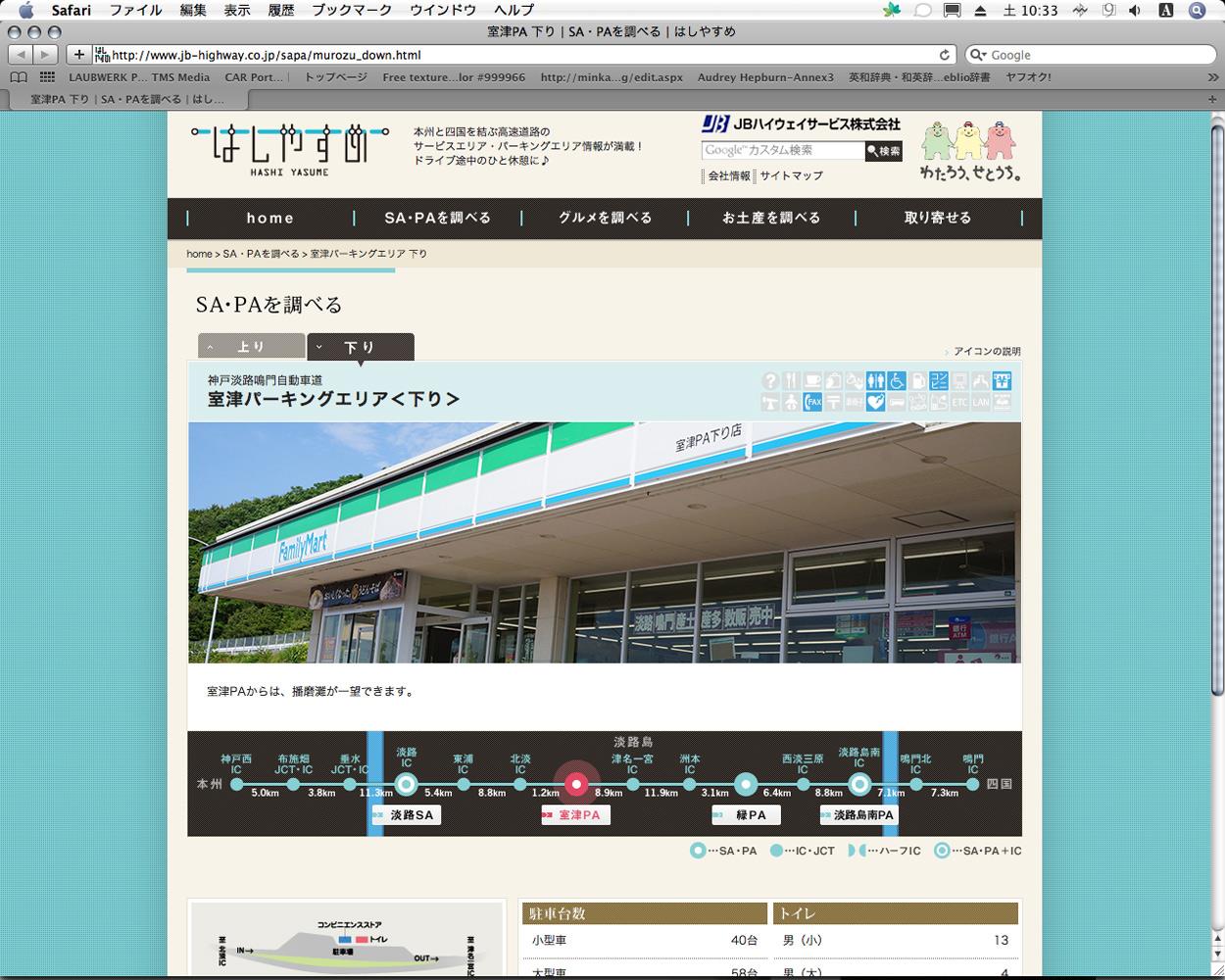Click the red 室津PA route marker
The height and width of the screenshot is (980, 1225).
[x=576, y=784]
